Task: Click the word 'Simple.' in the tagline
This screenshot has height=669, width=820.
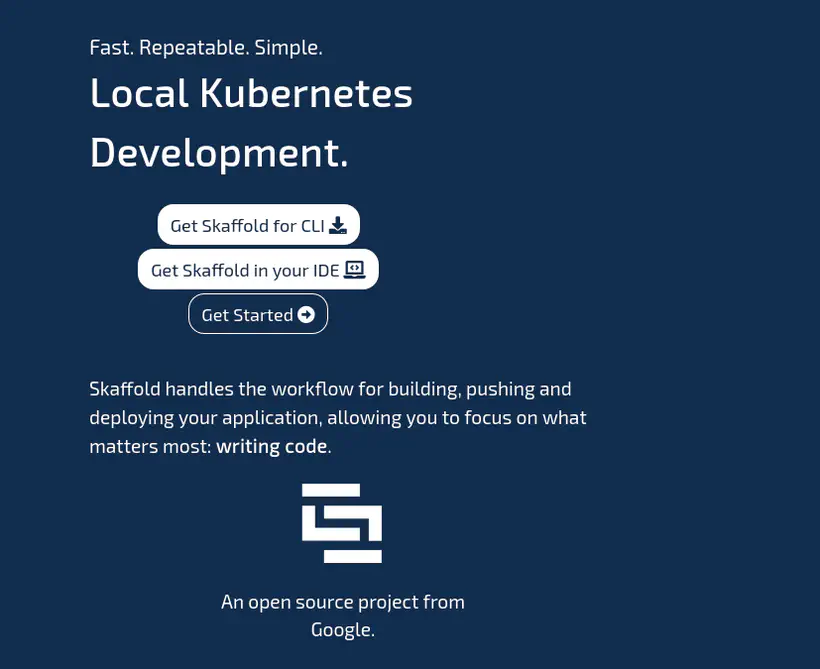Action: coord(288,47)
